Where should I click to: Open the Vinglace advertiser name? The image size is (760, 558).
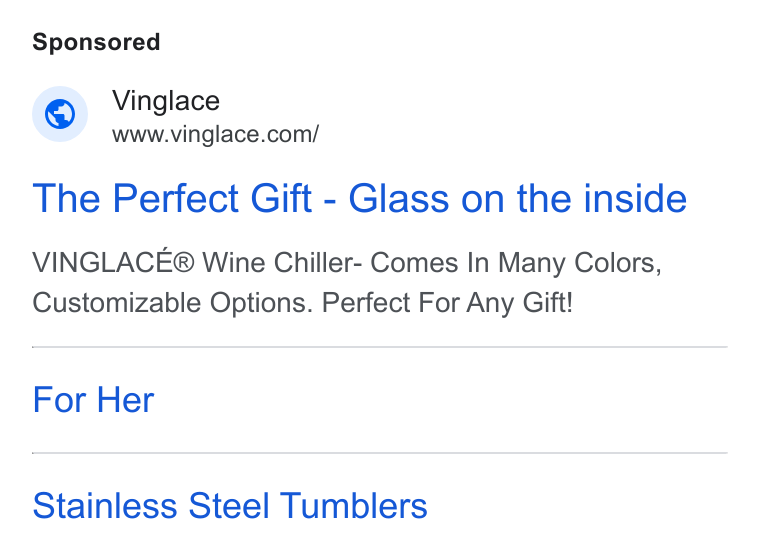(166, 101)
